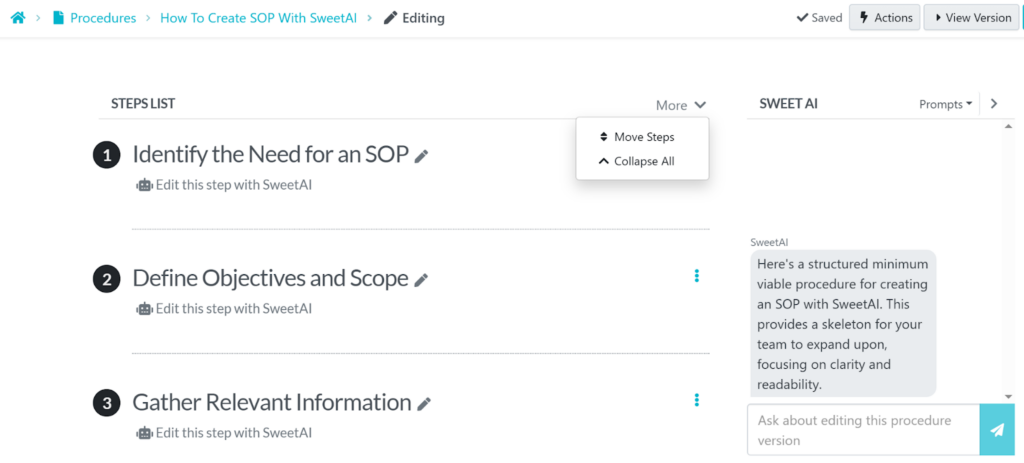The height and width of the screenshot is (463, 1024).
Task: Edit step 2 with SweetAI link
Action: click(x=233, y=308)
